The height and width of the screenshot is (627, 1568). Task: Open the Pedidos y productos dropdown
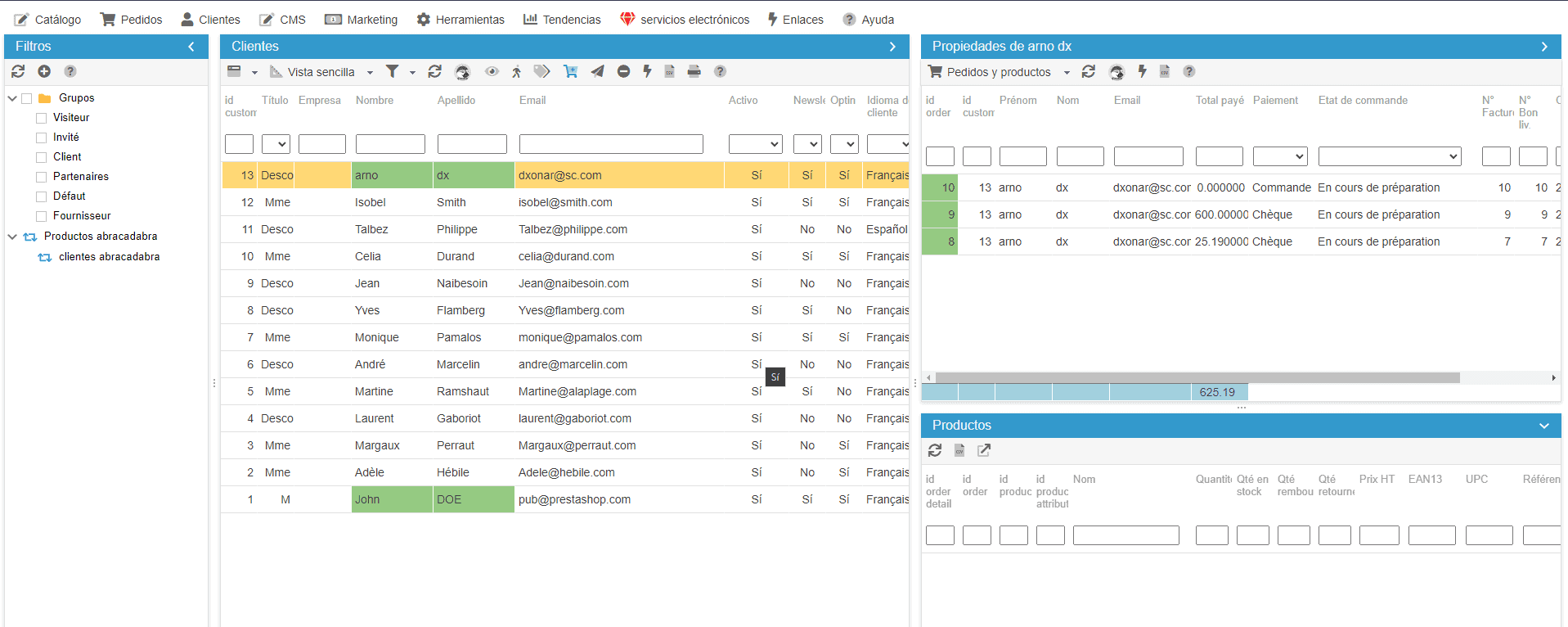tap(999, 72)
